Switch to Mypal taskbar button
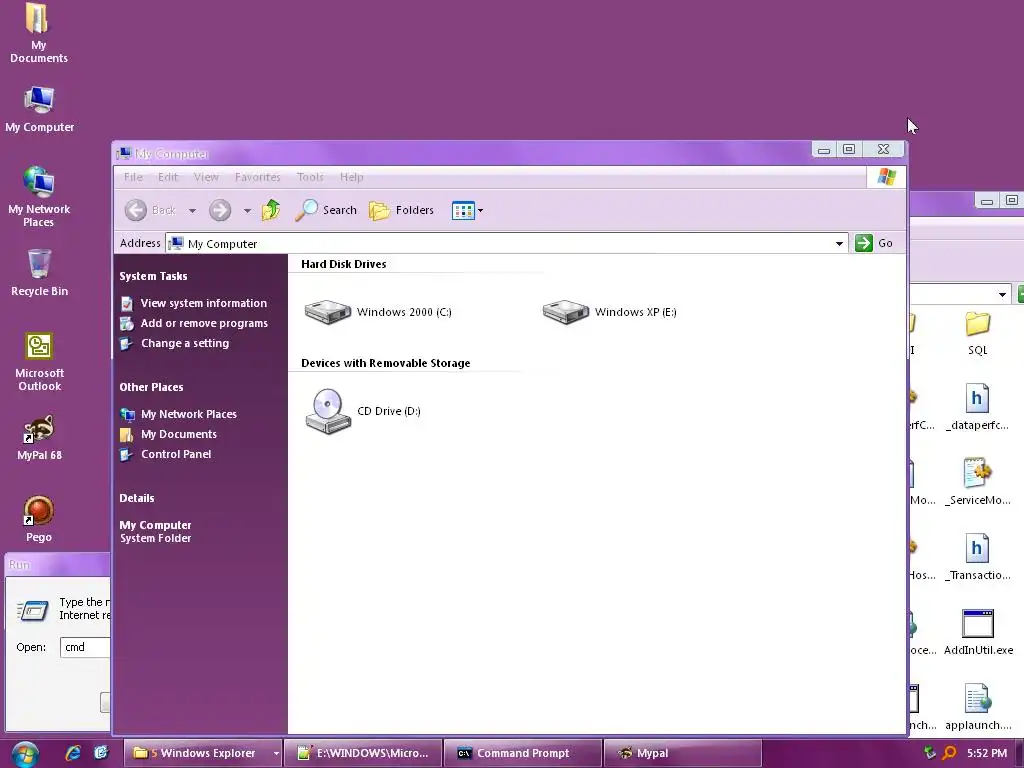Viewport: 1024px width, 768px height. pyautogui.click(x=682, y=753)
